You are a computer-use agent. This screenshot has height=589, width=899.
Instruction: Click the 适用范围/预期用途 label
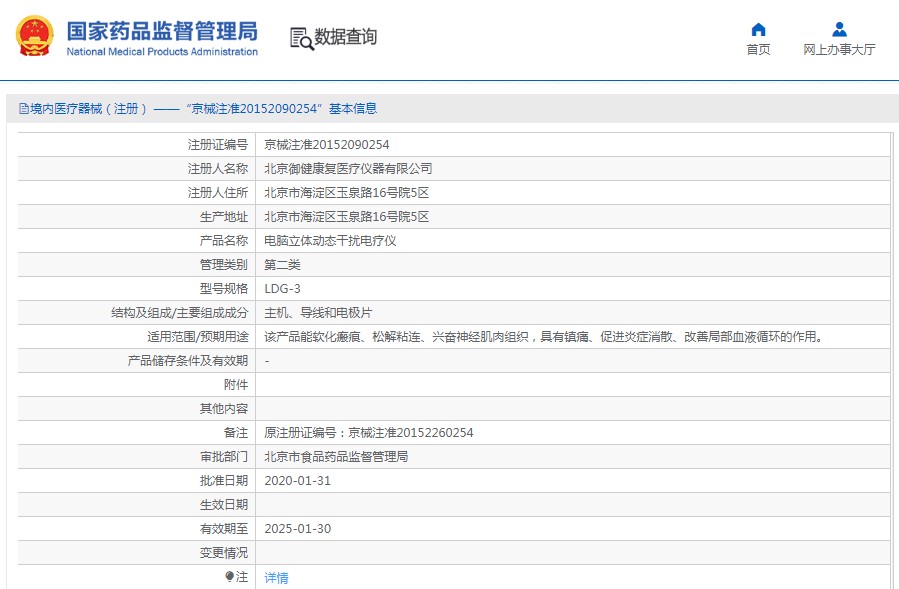click(198, 337)
